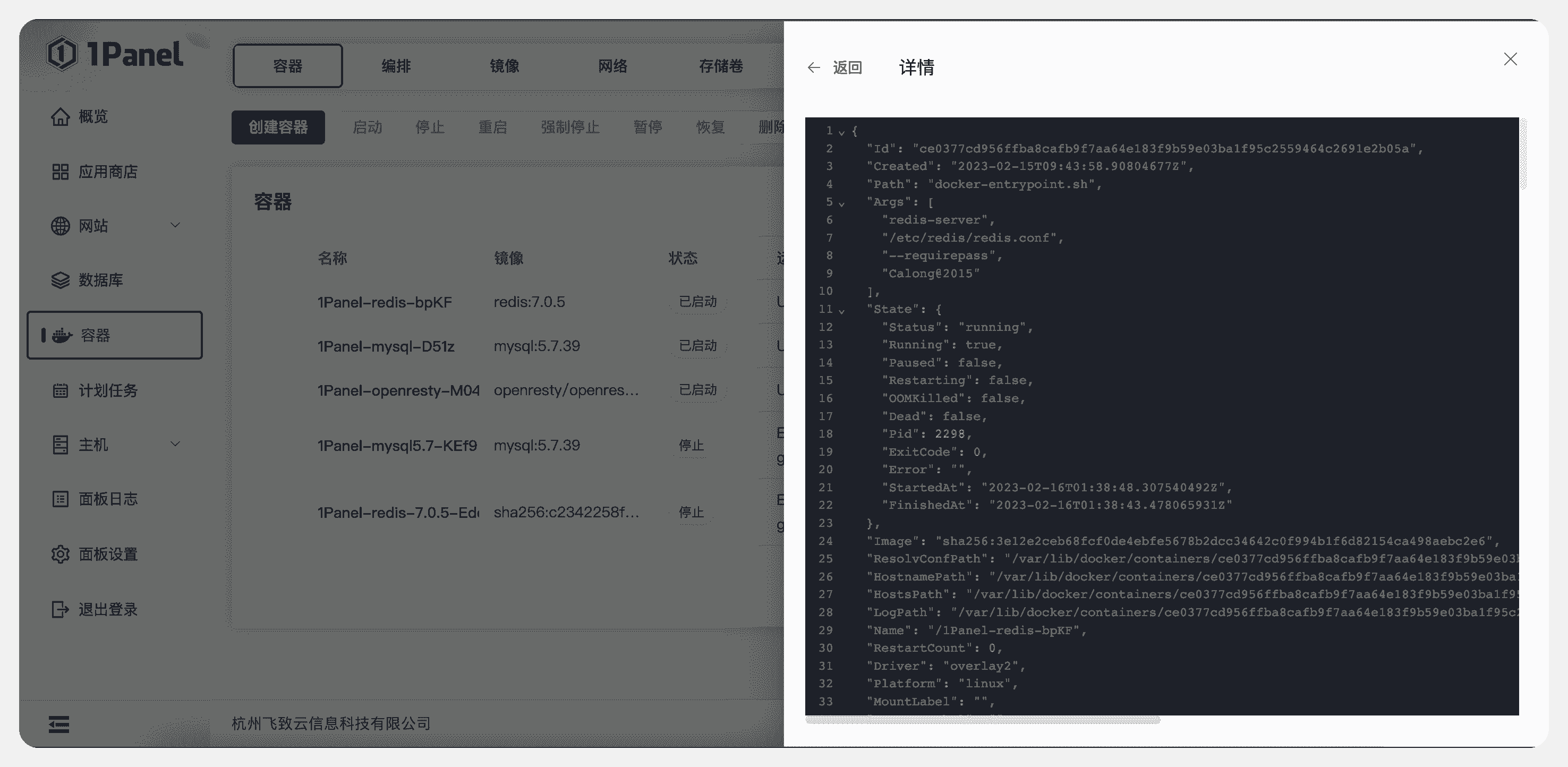This screenshot has width=1568, height=767.
Task: Open container 1Panel-redis-7.0.5-Ed
Action: pyautogui.click(x=398, y=513)
